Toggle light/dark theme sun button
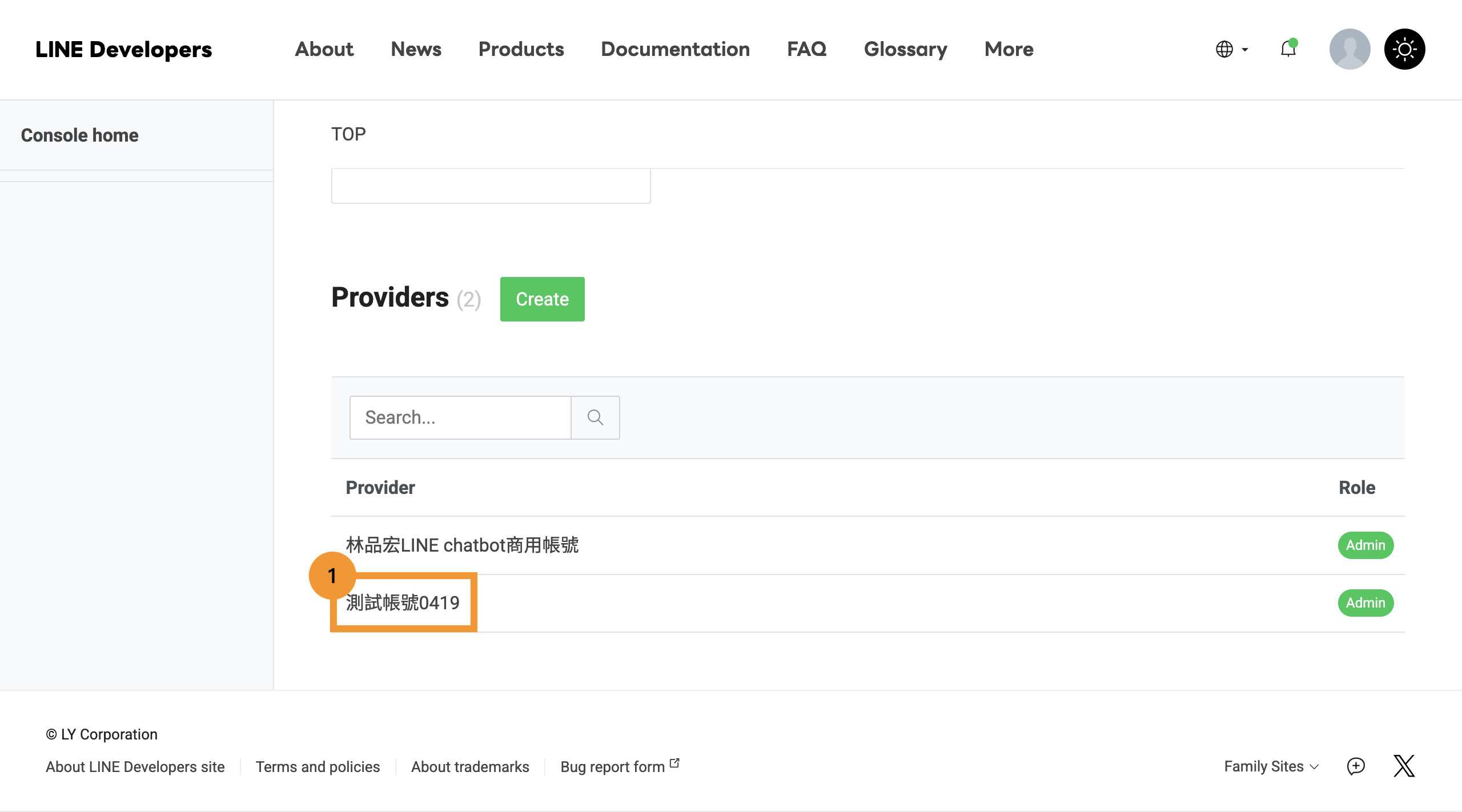The height and width of the screenshot is (812, 1462). (1404, 49)
